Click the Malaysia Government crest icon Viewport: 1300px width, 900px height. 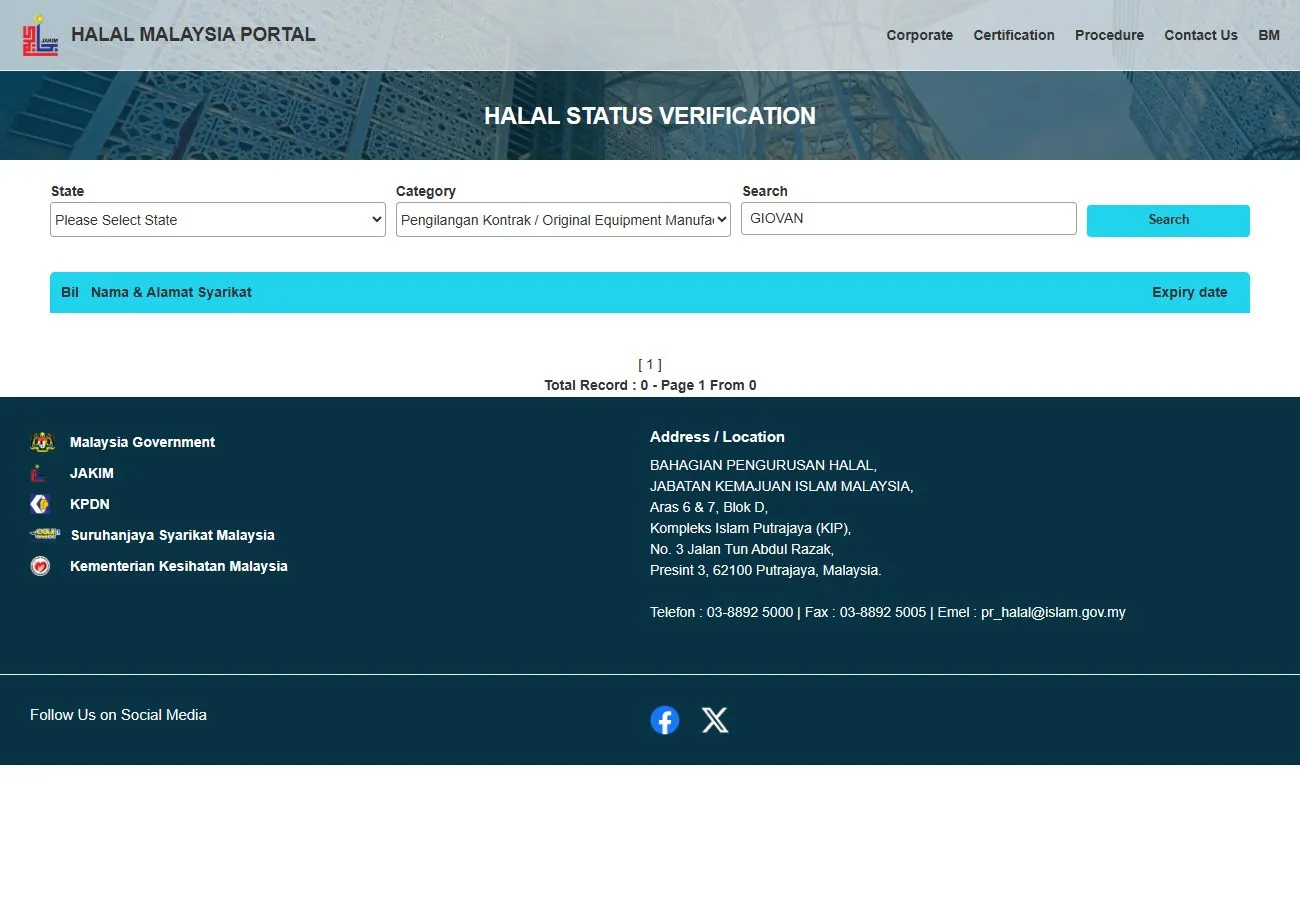pos(42,442)
